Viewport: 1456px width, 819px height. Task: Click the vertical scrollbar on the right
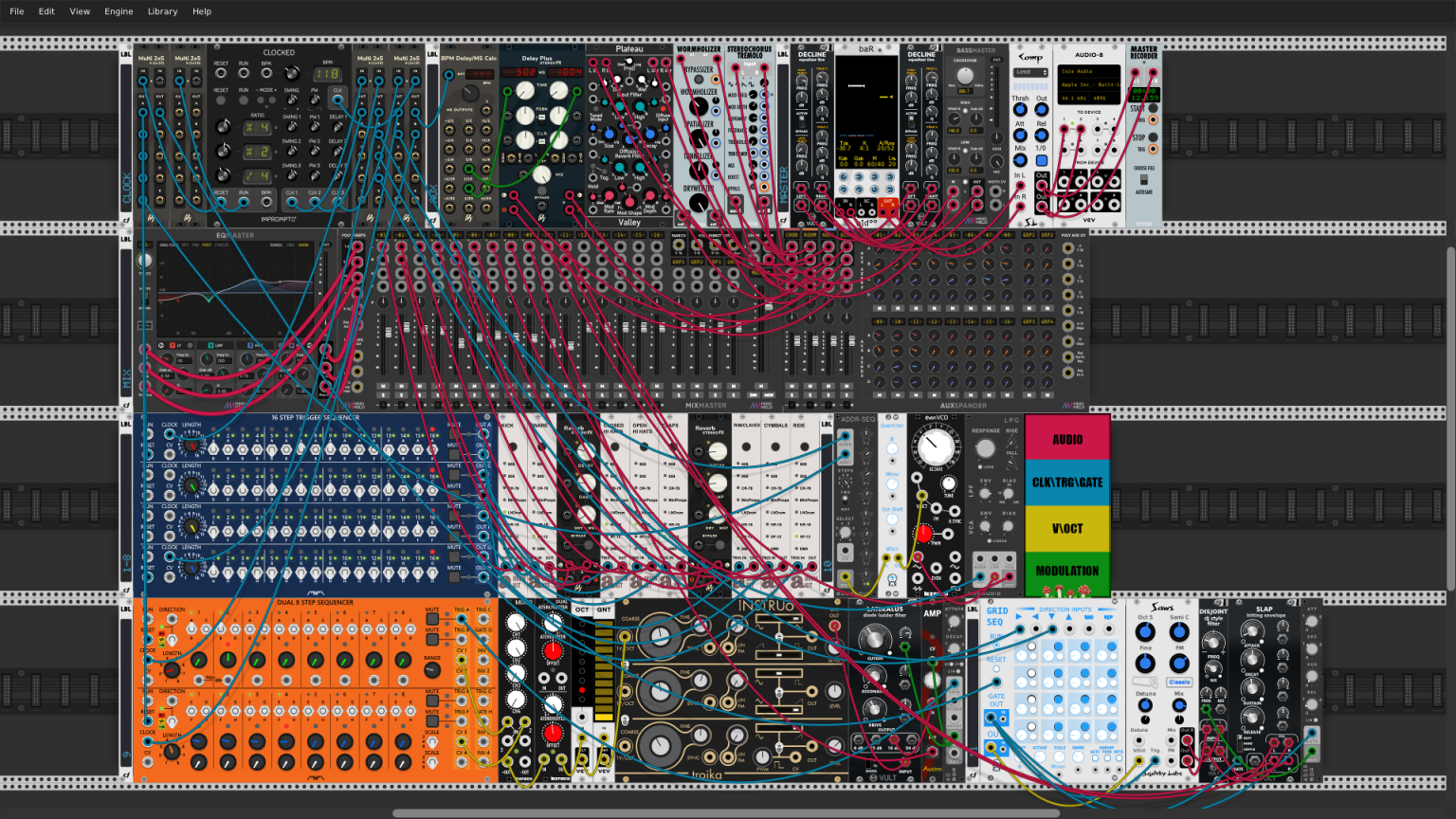click(x=1451, y=417)
